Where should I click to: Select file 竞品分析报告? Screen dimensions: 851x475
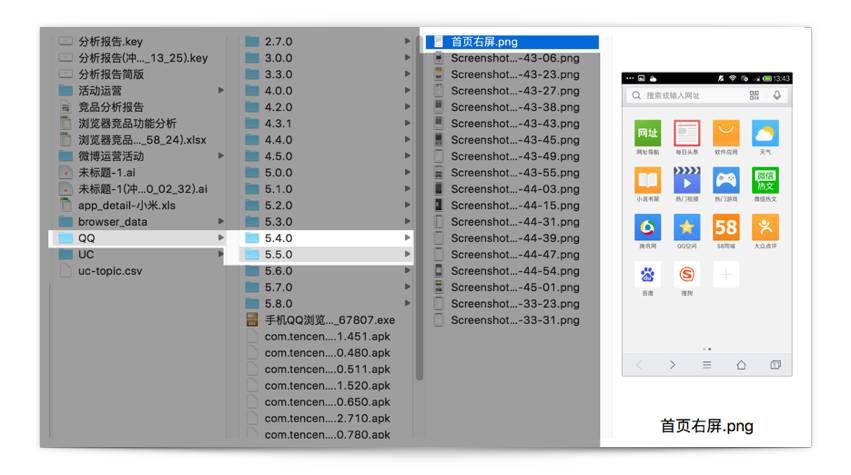(x=111, y=107)
